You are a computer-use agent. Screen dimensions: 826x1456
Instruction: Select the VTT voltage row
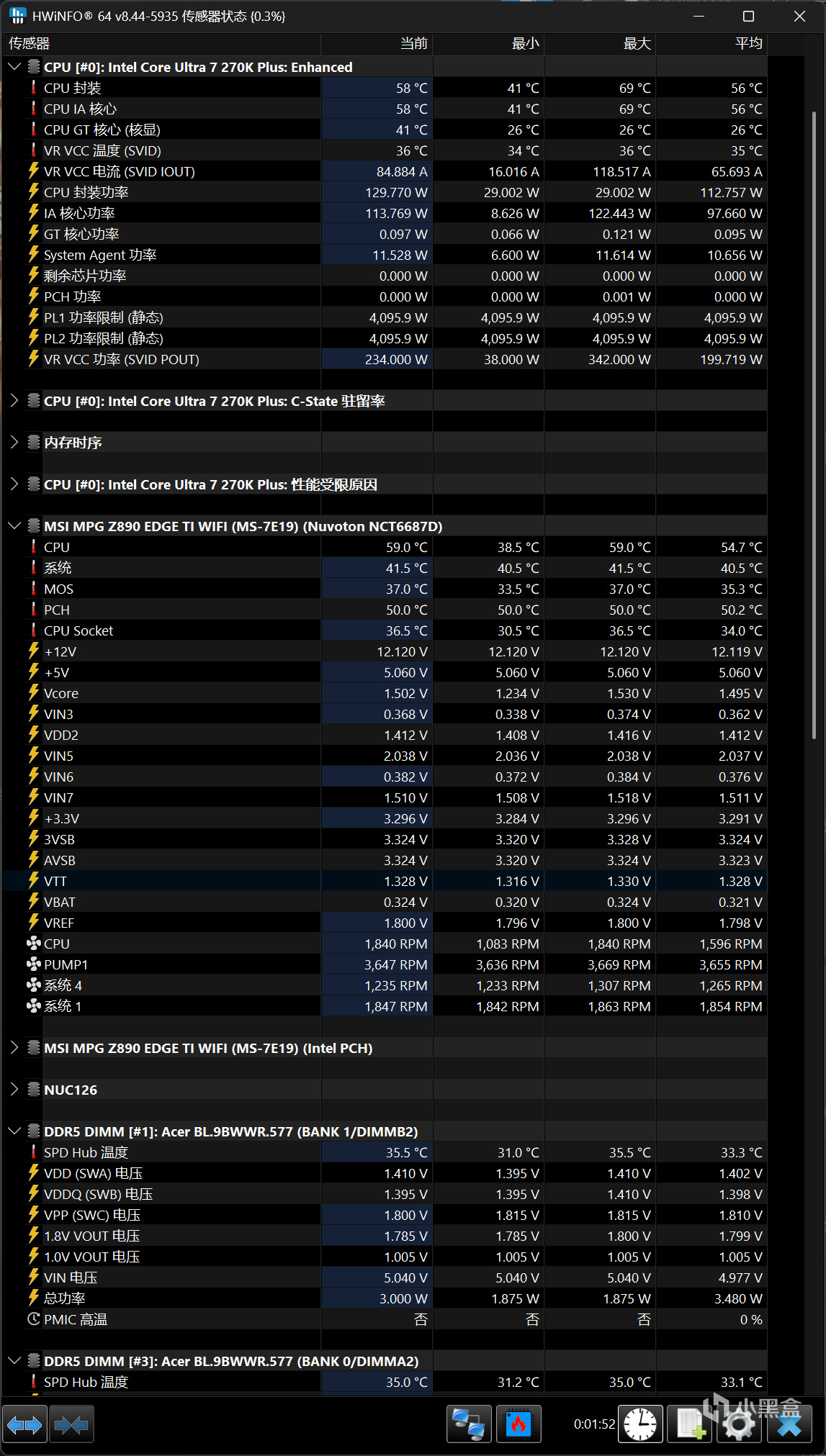pos(385,881)
